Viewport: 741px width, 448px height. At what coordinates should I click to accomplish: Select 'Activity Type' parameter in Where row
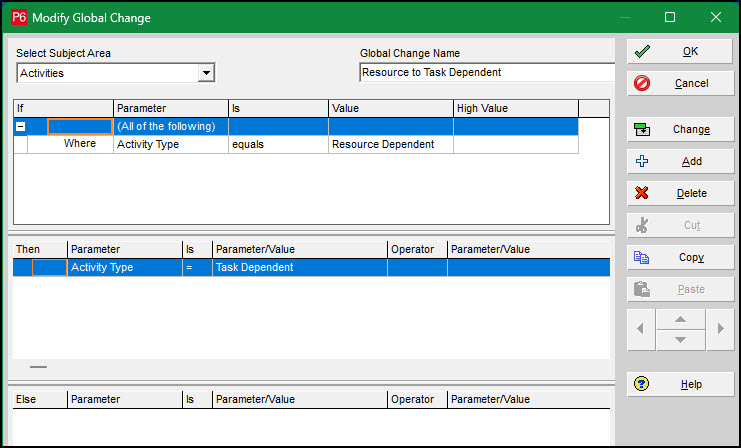(171, 144)
